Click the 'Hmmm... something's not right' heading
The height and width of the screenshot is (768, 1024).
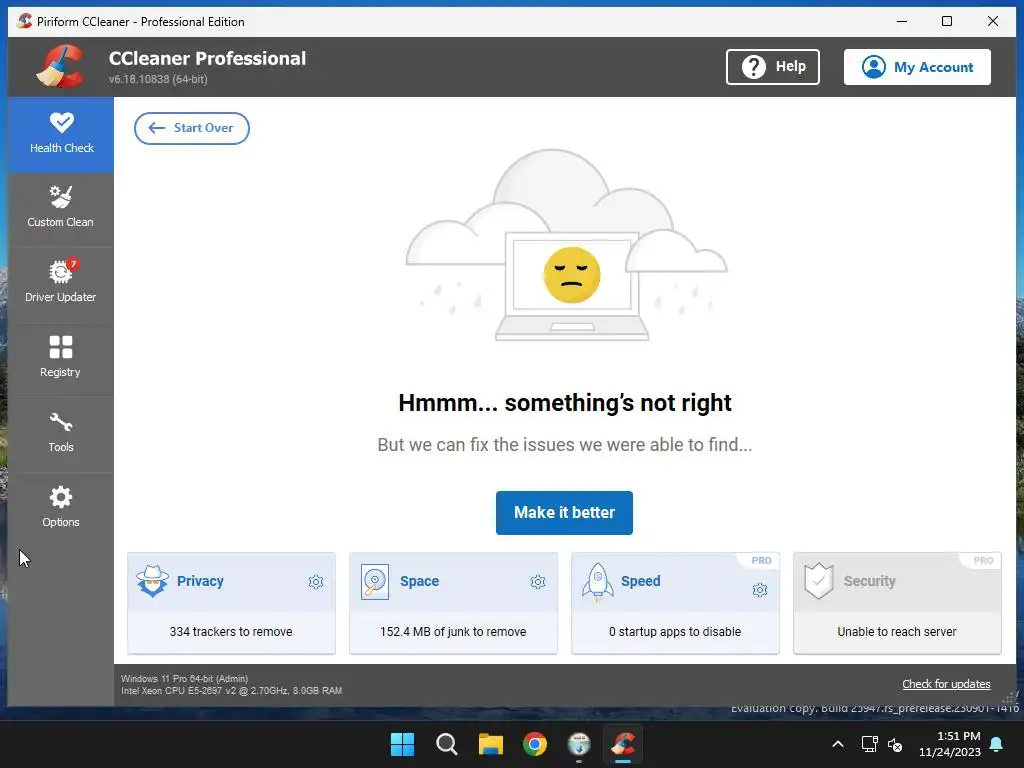point(565,403)
